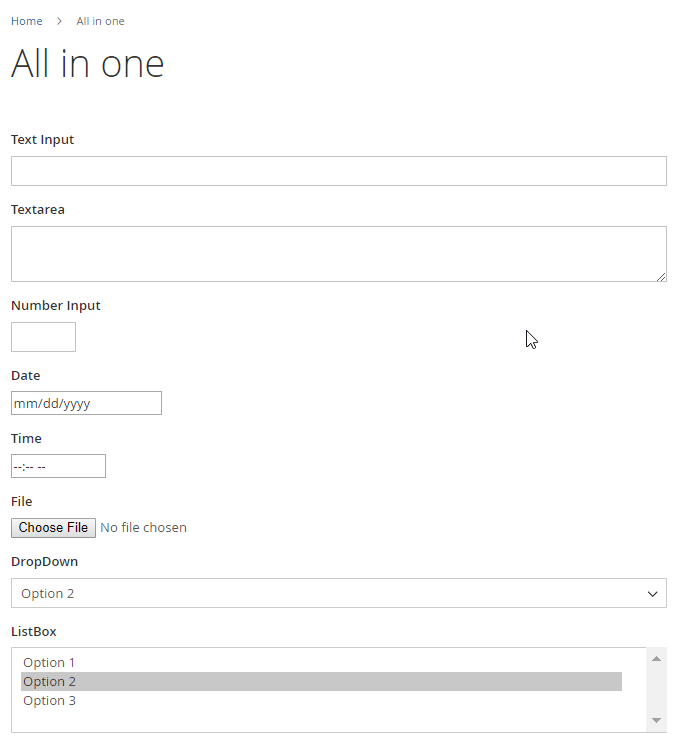
Task: Select Option 3 in the ListBox
Action: pyautogui.click(x=321, y=700)
